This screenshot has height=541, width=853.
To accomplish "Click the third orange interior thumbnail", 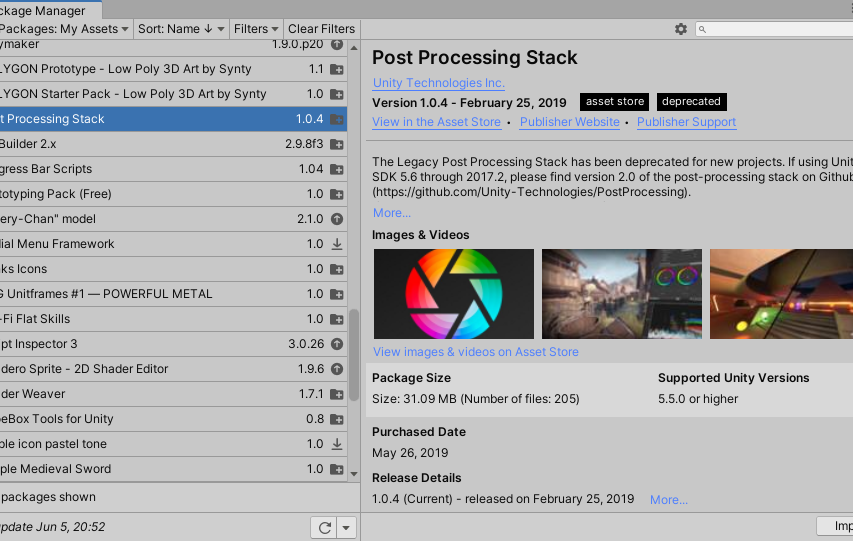I will pyautogui.click(x=781, y=294).
